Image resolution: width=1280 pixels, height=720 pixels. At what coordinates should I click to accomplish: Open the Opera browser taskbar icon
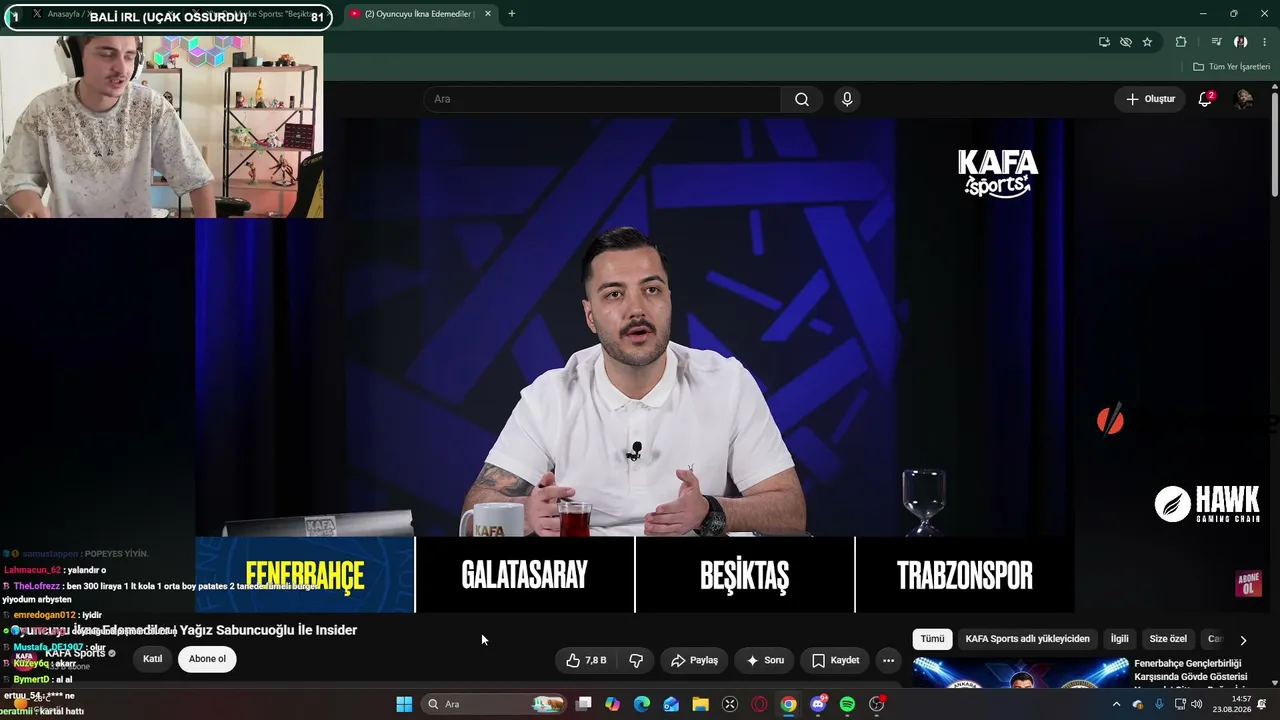click(759, 704)
